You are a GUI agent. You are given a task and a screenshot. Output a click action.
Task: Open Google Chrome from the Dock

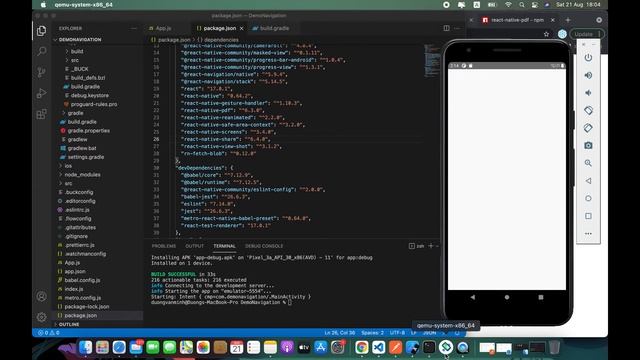361,347
